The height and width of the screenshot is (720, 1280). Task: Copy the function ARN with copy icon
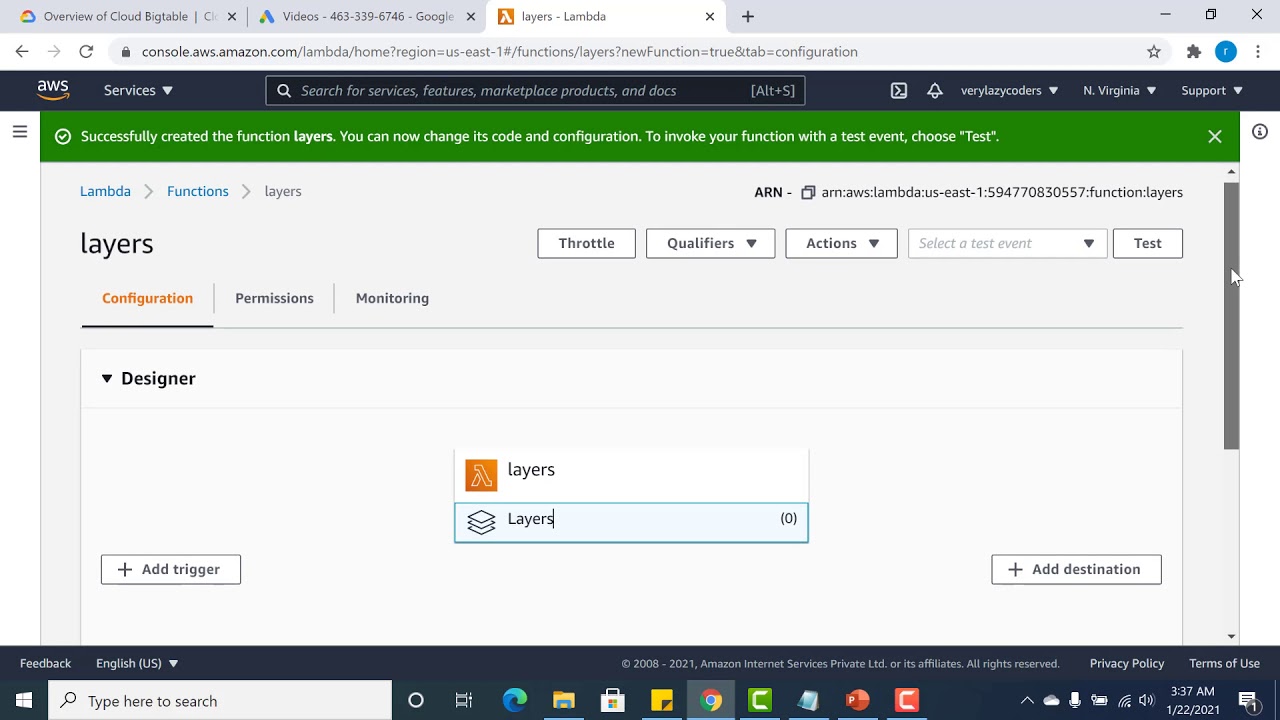808,192
